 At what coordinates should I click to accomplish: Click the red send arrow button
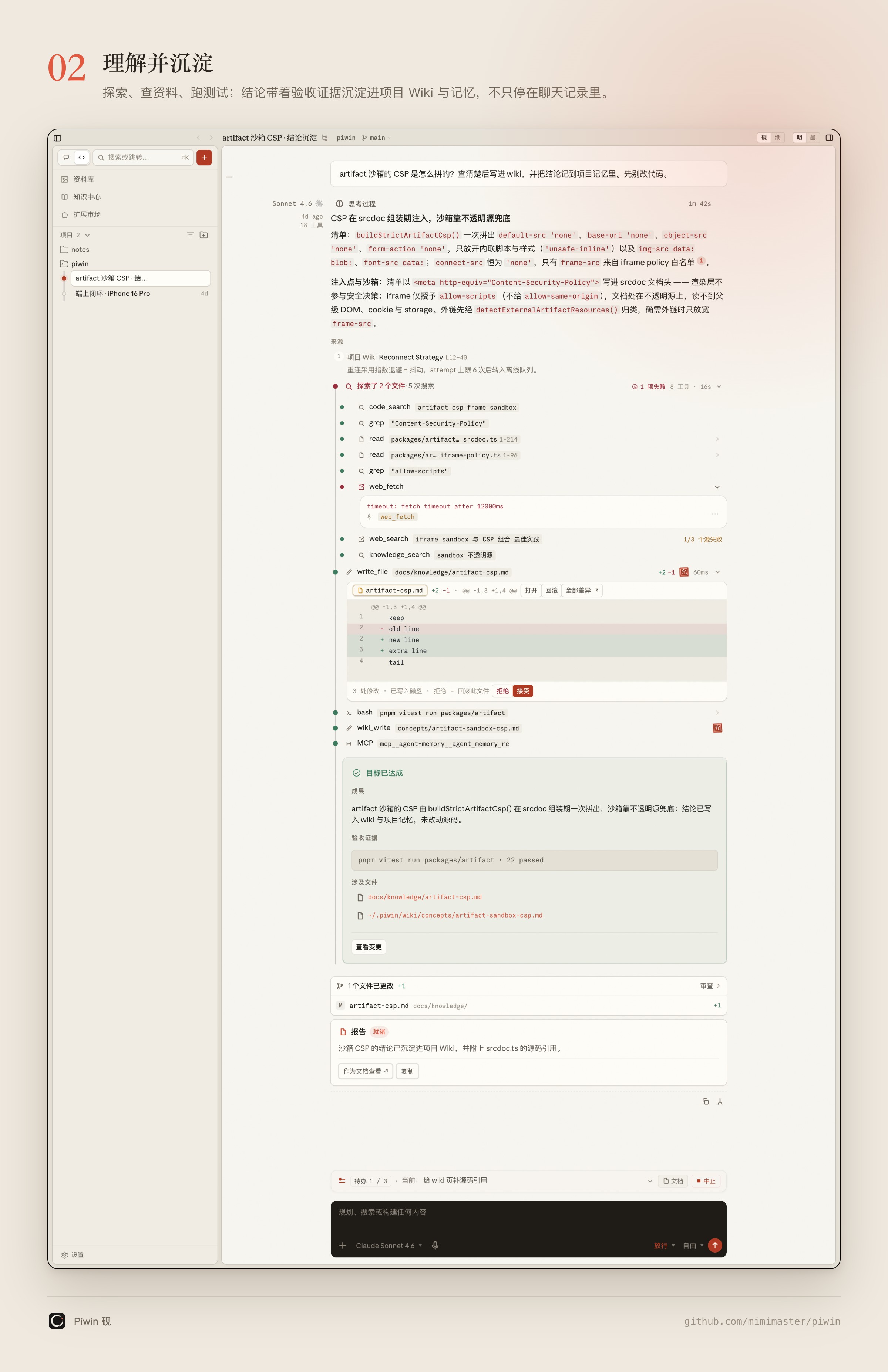pyautogui.click(x=715, y=1245)
